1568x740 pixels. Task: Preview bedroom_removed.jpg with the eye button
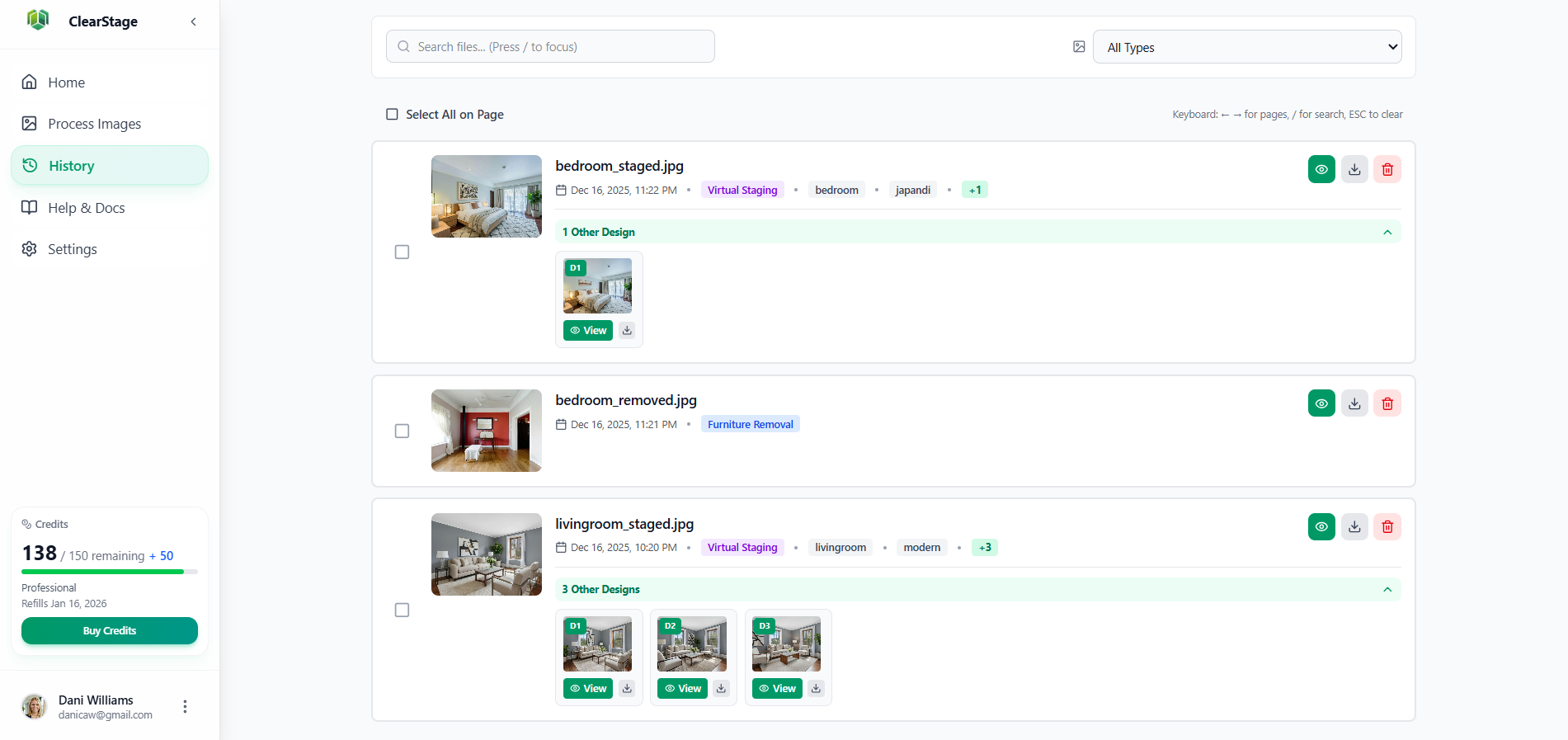[1321, 403]
